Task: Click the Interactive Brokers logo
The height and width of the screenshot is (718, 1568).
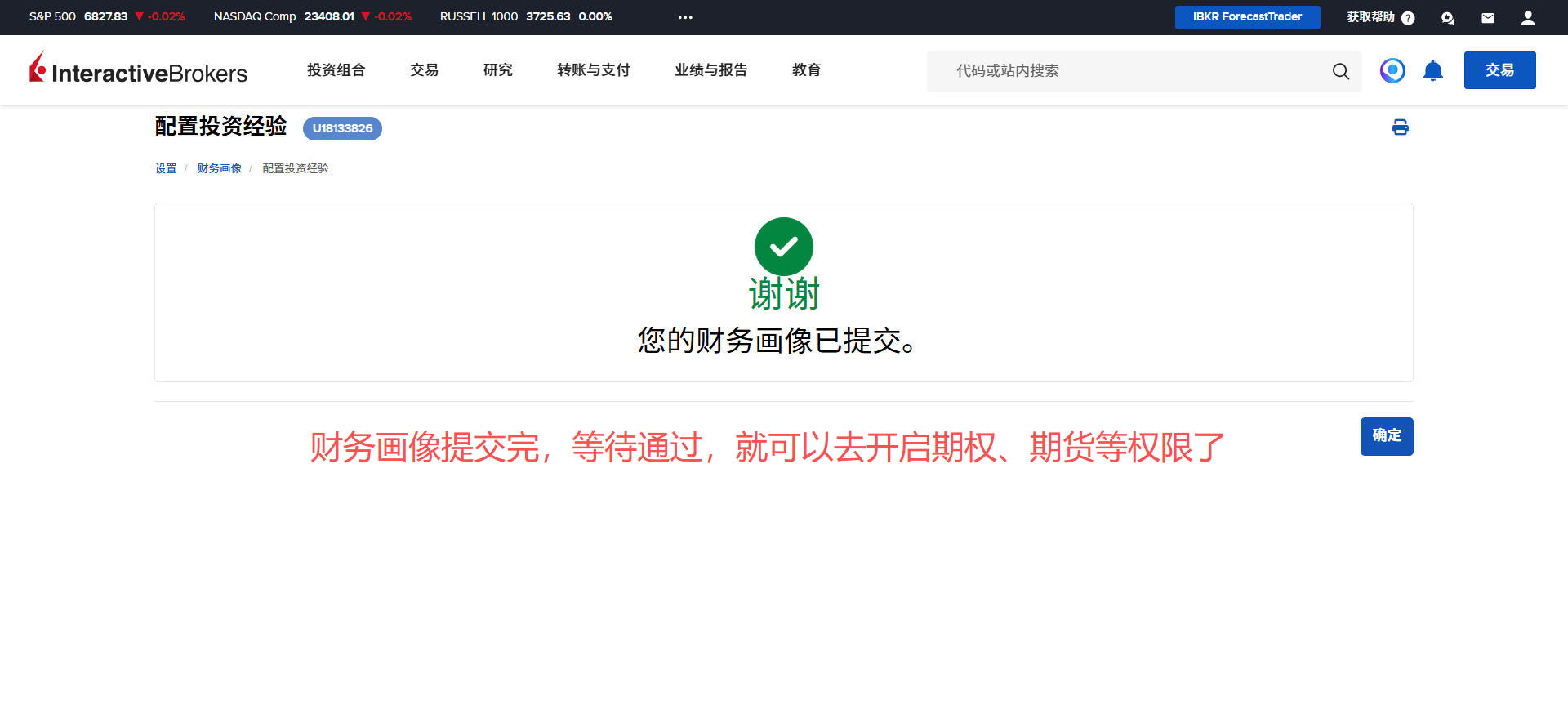Action: click(x=139, y=69)
